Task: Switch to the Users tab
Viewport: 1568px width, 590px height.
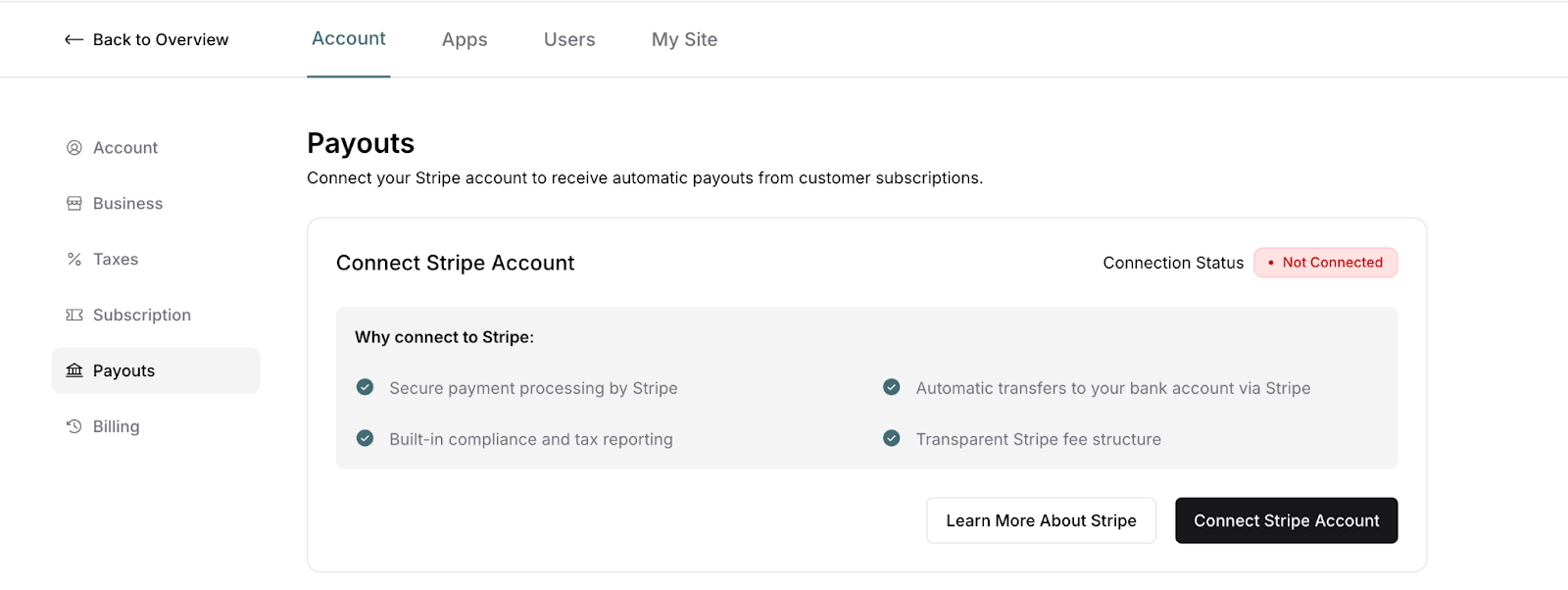Action: 569,40
